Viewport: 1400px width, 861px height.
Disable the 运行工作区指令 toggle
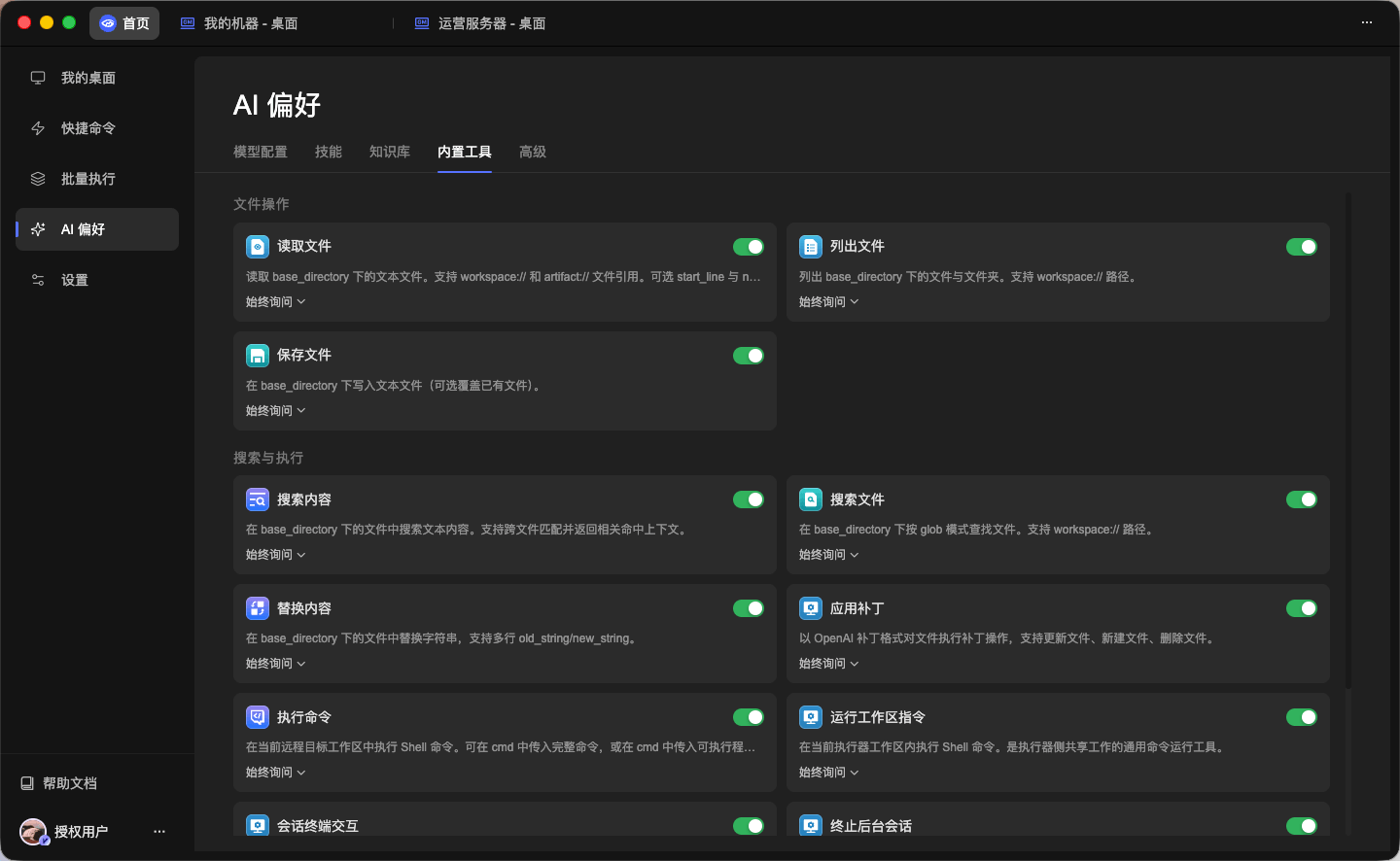(x=1302, y=717)
